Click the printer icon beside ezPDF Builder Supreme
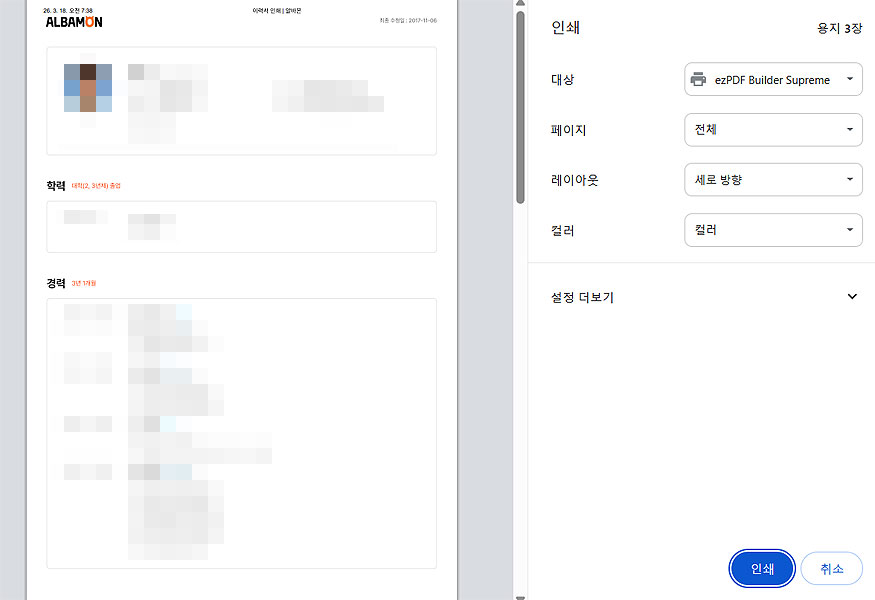The image size is (875, 600). coord(699,79)
